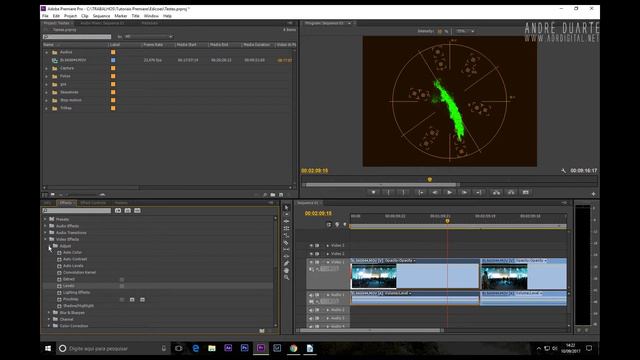640x360 pixels.
Task: Select the Pen tool
Action: pos(287,263)
